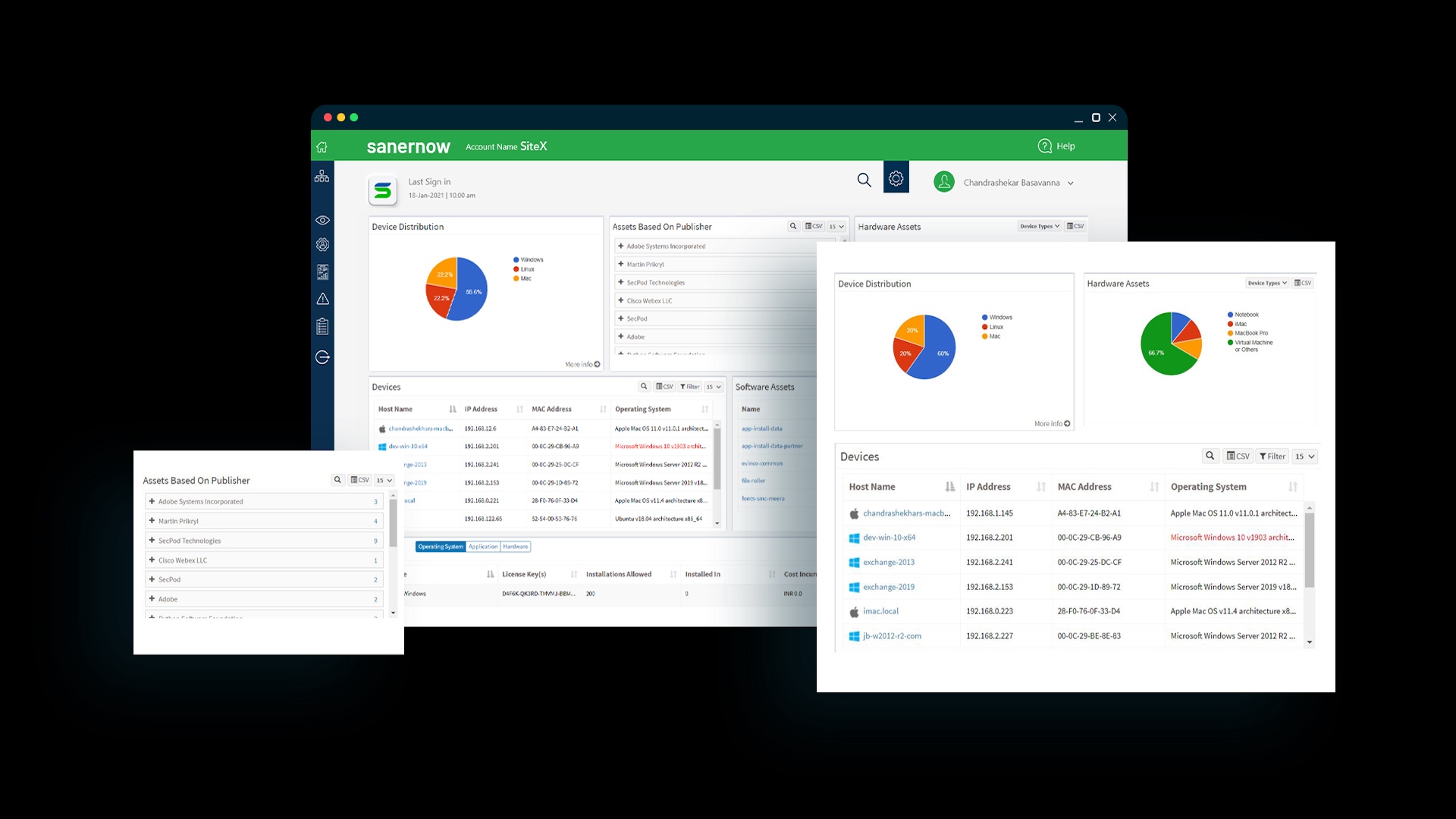1456x819 pixels.
Task: Click the MacBook Pro legend swatch
Action: 1230,333
